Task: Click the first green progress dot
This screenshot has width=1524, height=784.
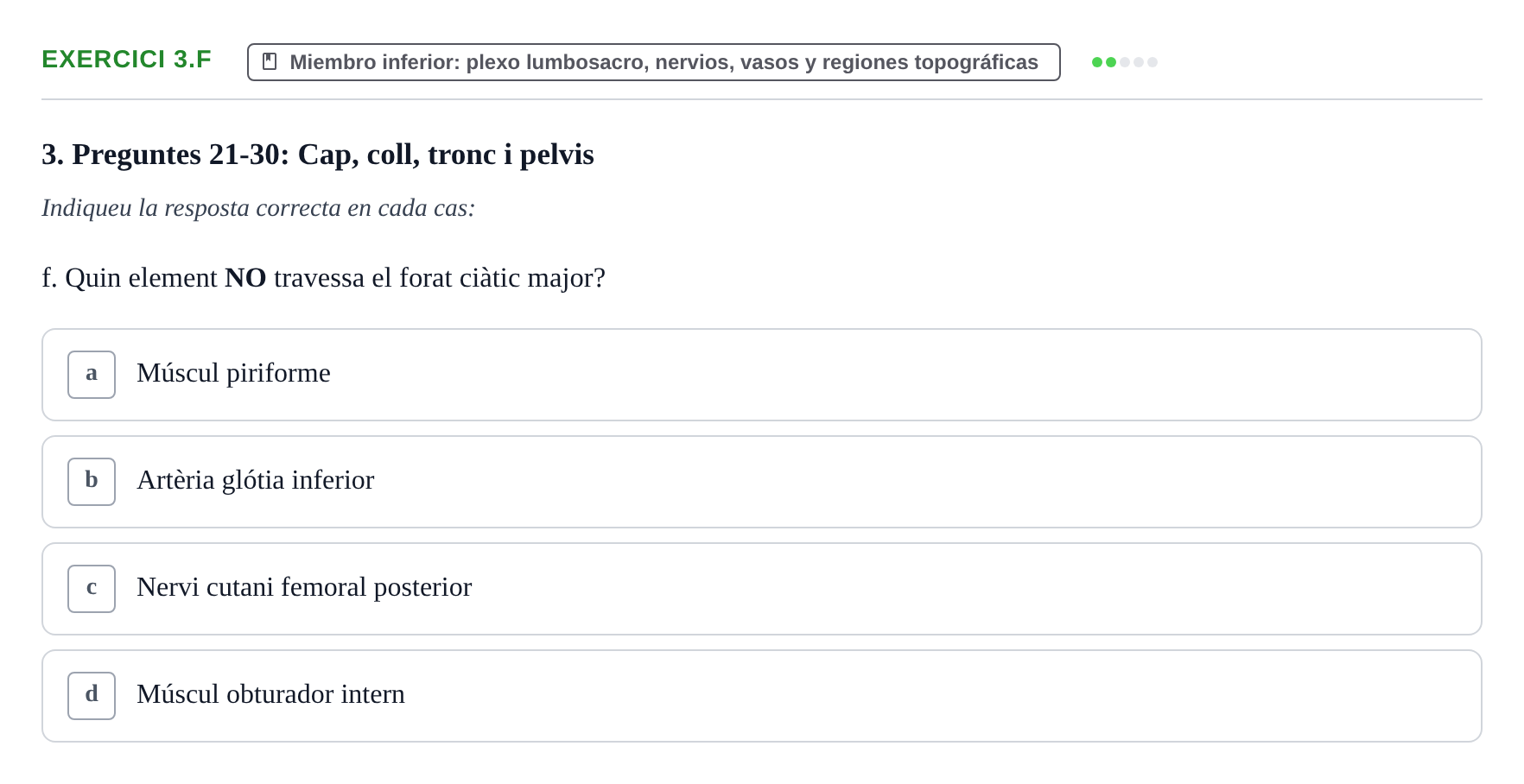Action: (x=1097, y=62)
